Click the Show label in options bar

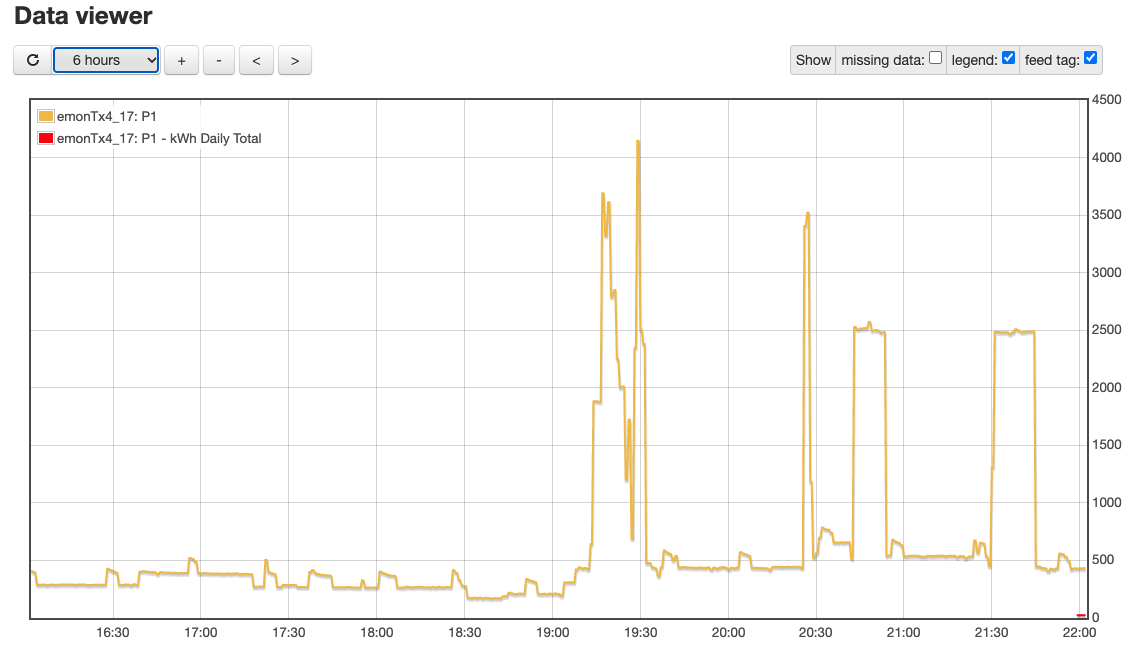point(813,60)
